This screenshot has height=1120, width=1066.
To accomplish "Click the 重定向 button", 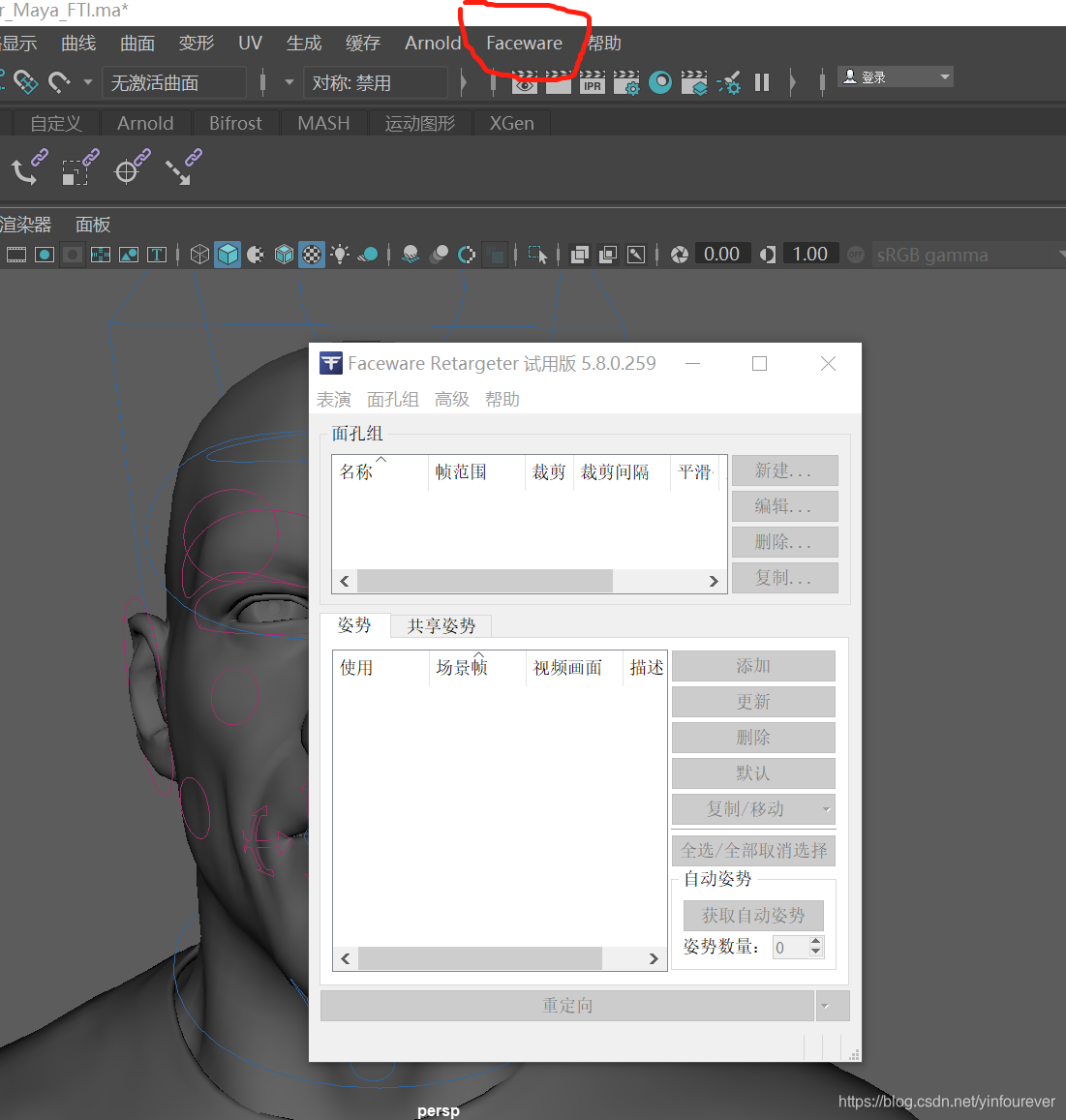I will (567, 1006).
